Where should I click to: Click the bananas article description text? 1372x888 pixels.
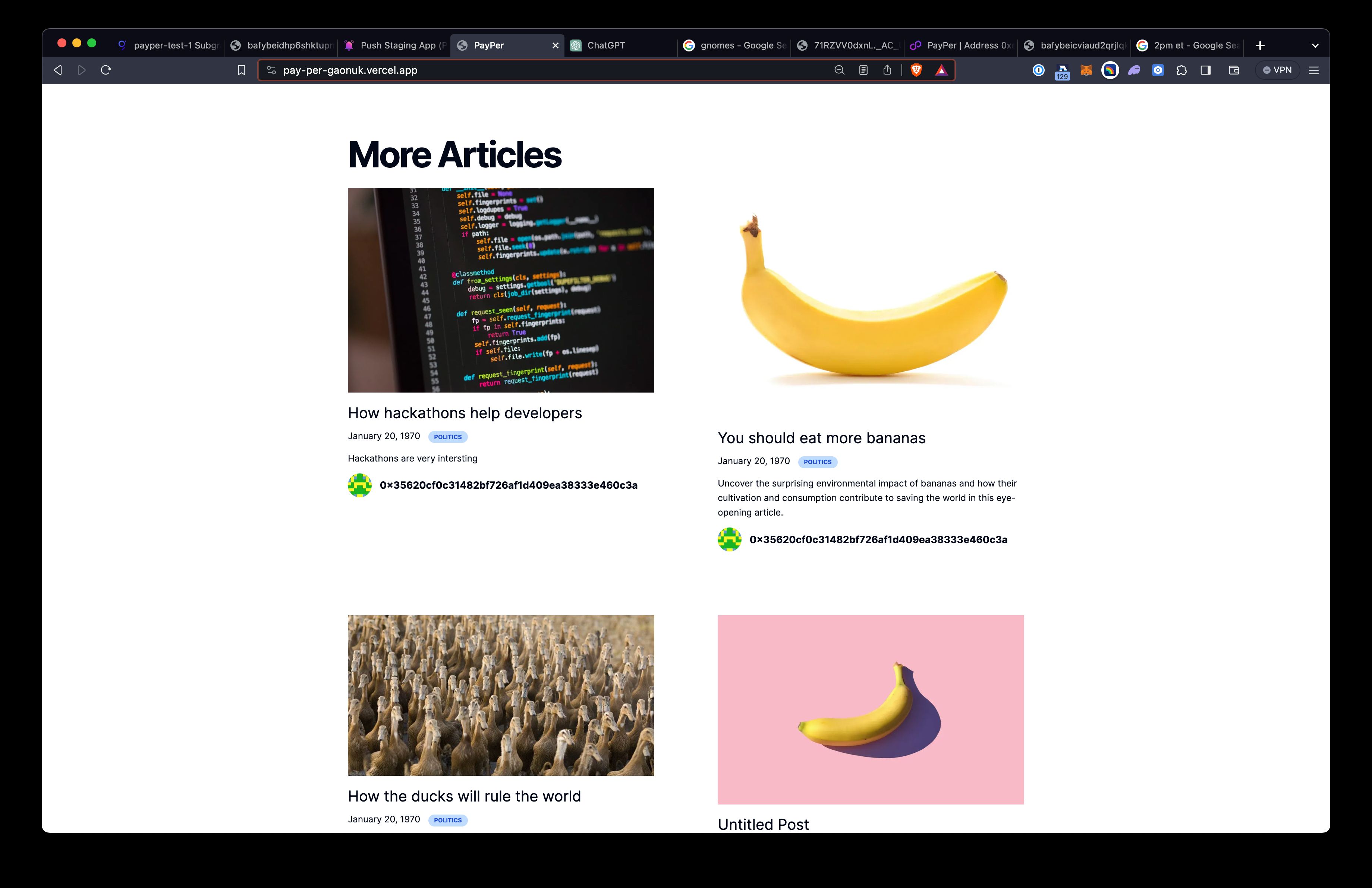867,498
